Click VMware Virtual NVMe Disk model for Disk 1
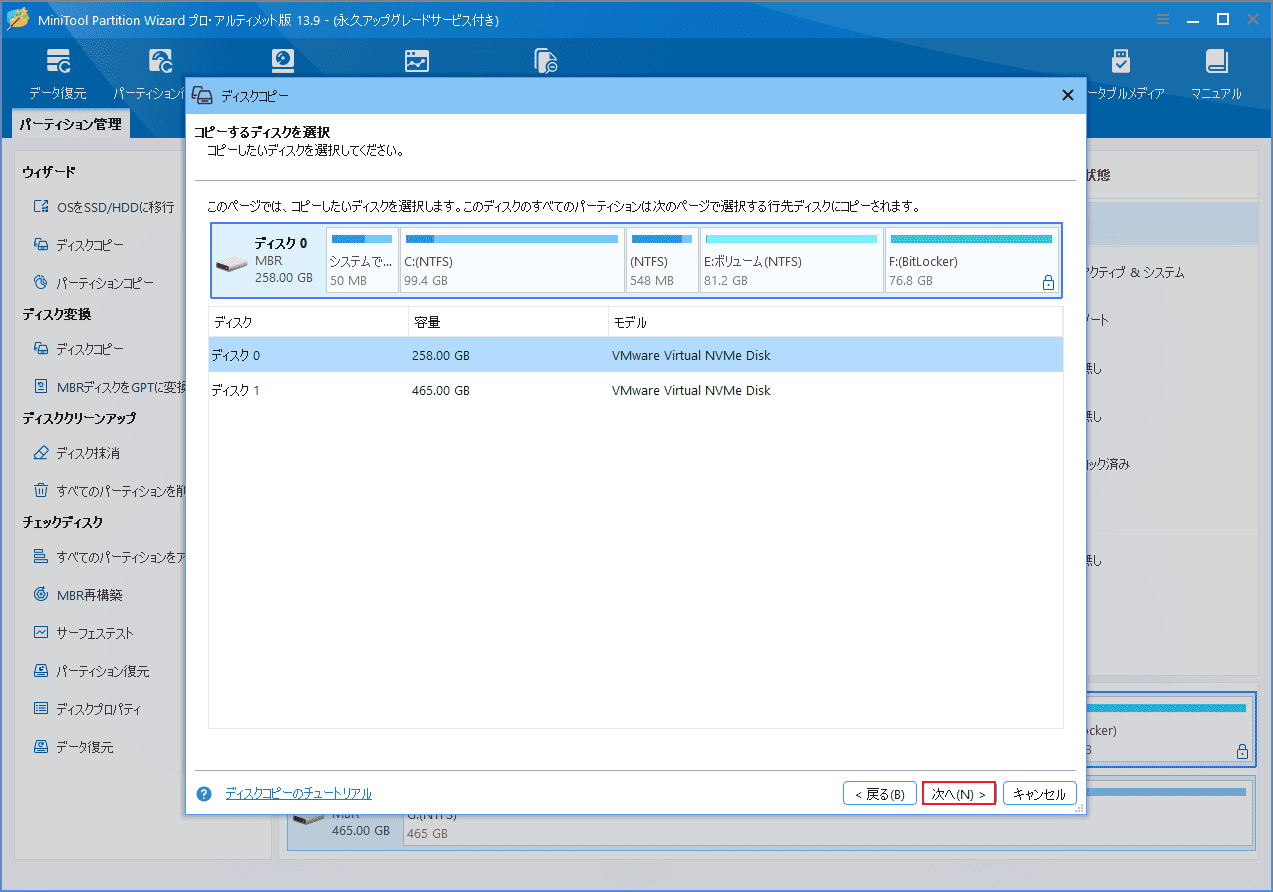 692,390
